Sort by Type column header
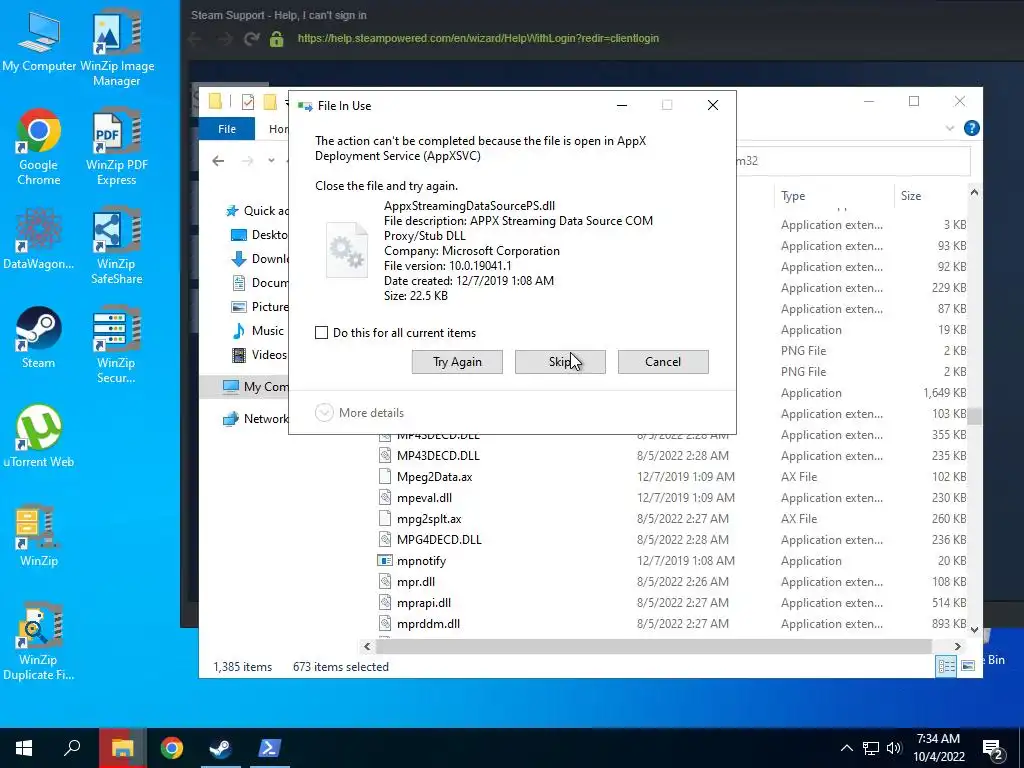This screenshot has height=768, width=1024. (834, 196)
